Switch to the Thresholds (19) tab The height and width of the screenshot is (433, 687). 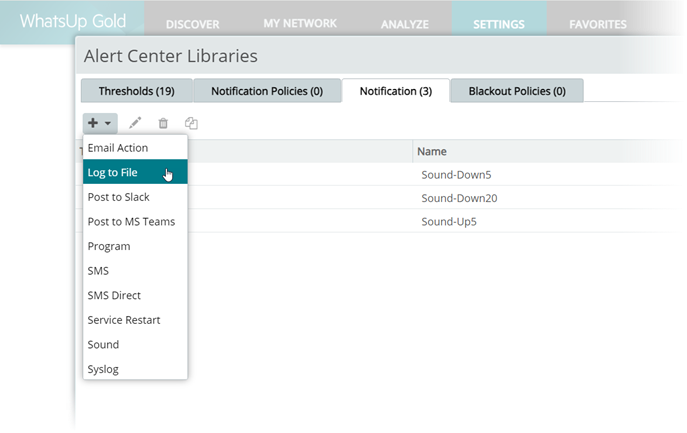[x=137, y=91]
